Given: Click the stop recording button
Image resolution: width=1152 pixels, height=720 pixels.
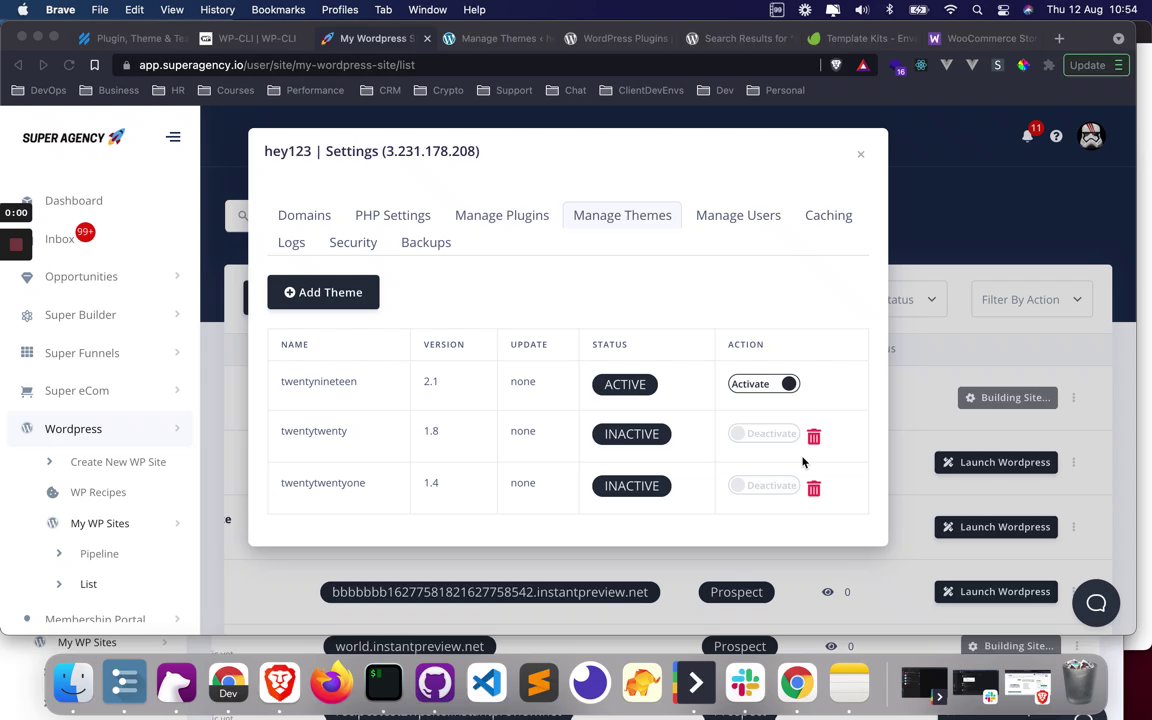Looking at the screenshot, I should (x=16, y=244).
